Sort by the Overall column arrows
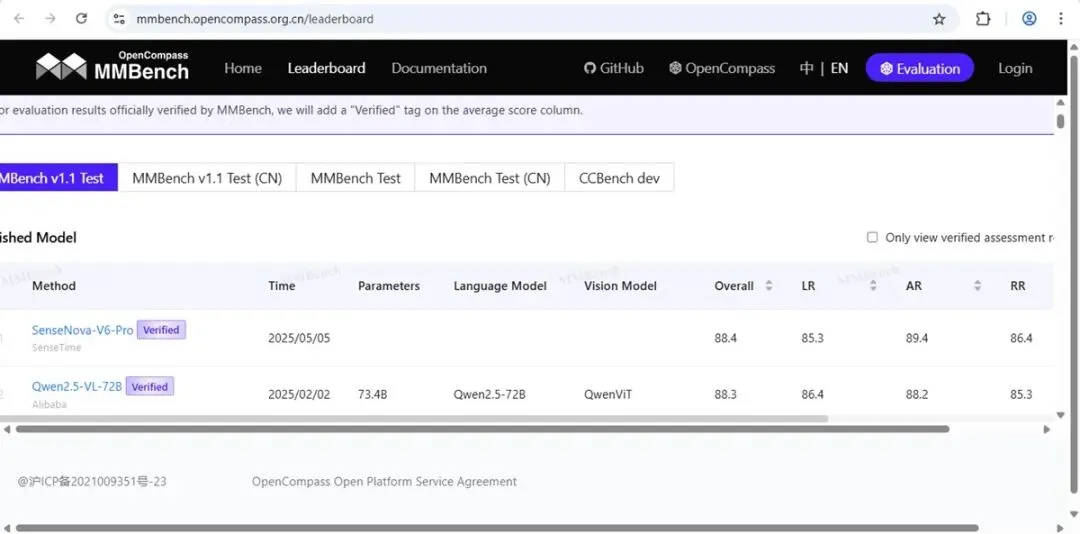The height and width of the screenshot is (534, 1080). coord(769,285)
